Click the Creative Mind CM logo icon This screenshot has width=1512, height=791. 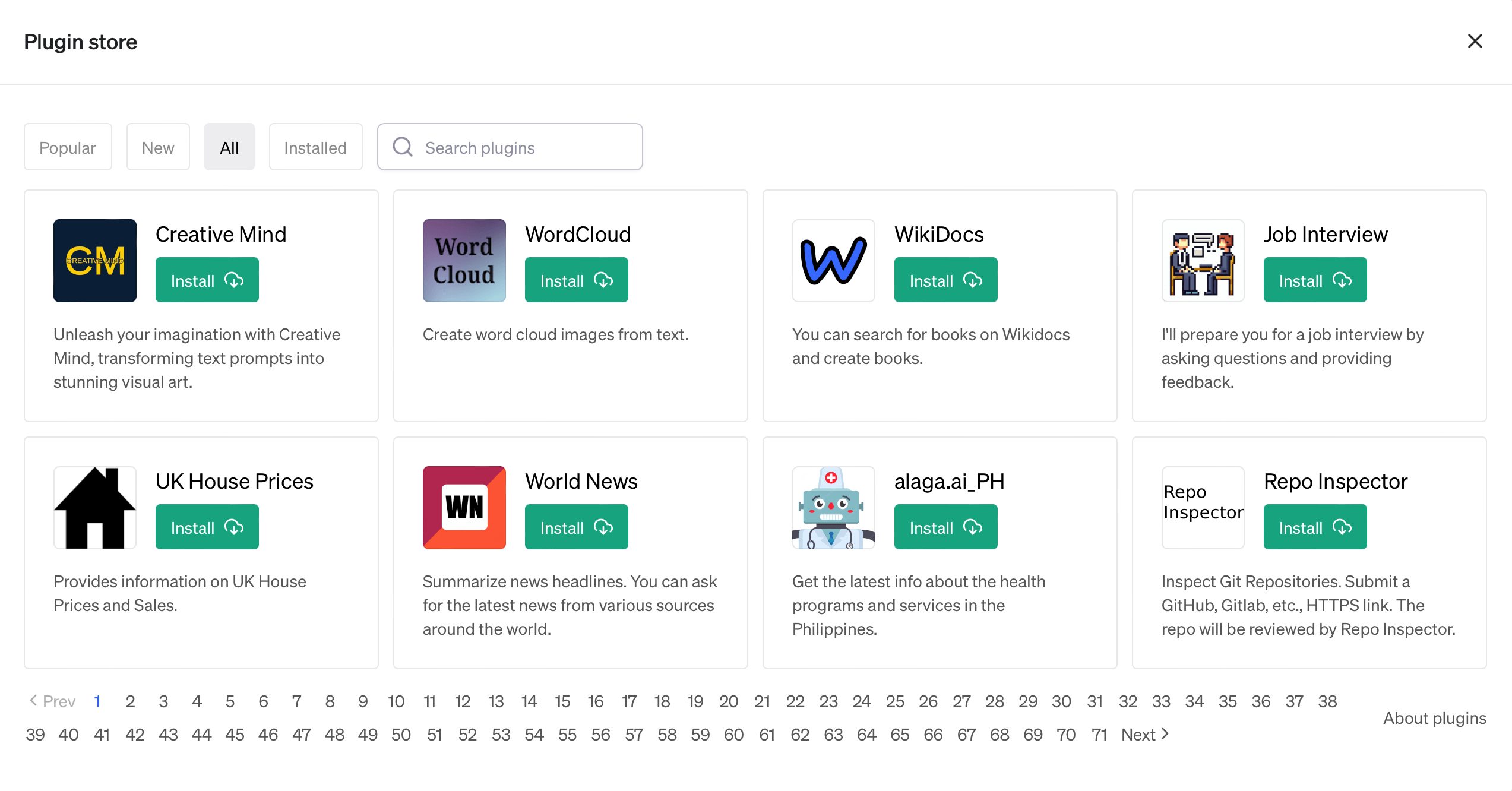(x=95, y=261)
